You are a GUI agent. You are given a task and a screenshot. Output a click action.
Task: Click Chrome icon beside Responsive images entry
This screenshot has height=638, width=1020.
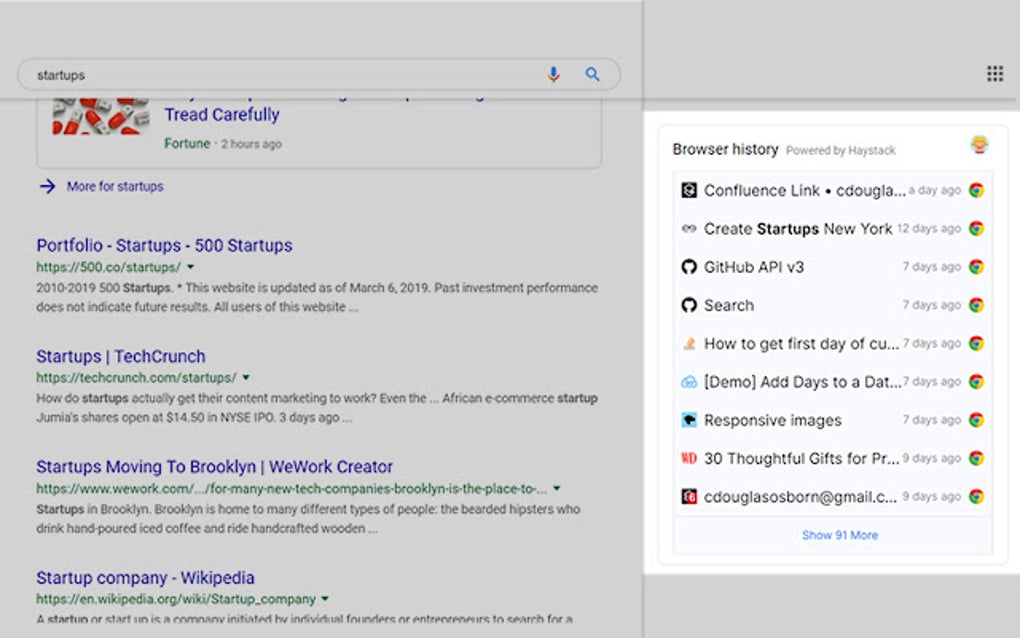(976, 420)
